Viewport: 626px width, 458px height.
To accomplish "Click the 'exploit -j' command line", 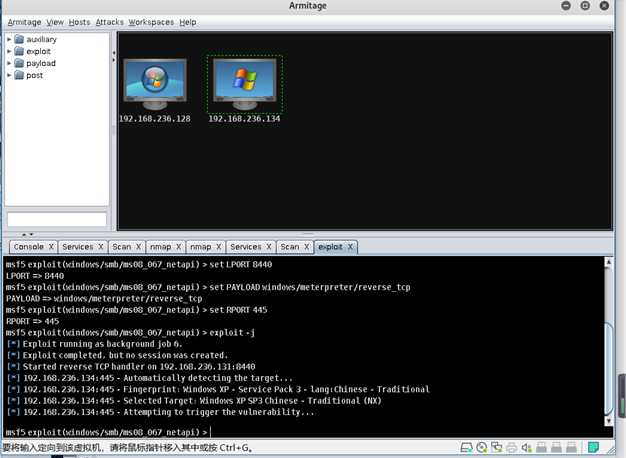I will (x=130, y=333).
